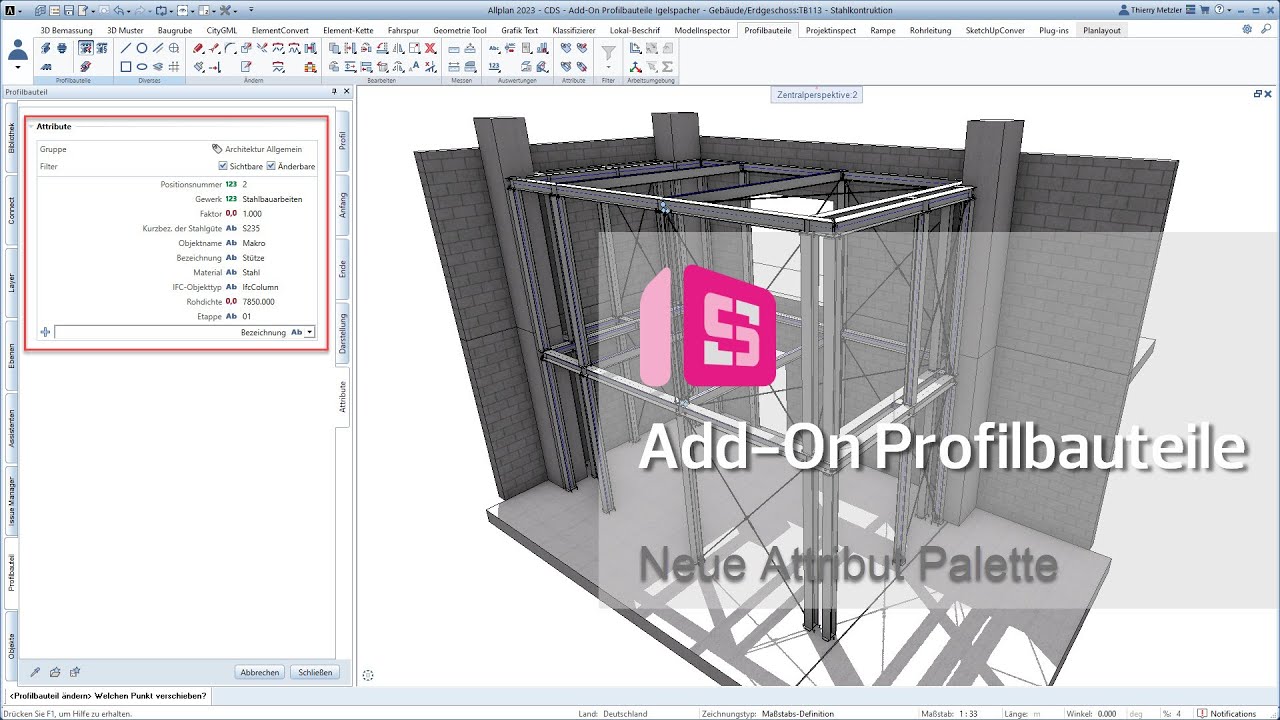Viewport: 1280px width, 720px height.
Task: Click the view options icon at viewport corner
Action: tap(368, 676)
